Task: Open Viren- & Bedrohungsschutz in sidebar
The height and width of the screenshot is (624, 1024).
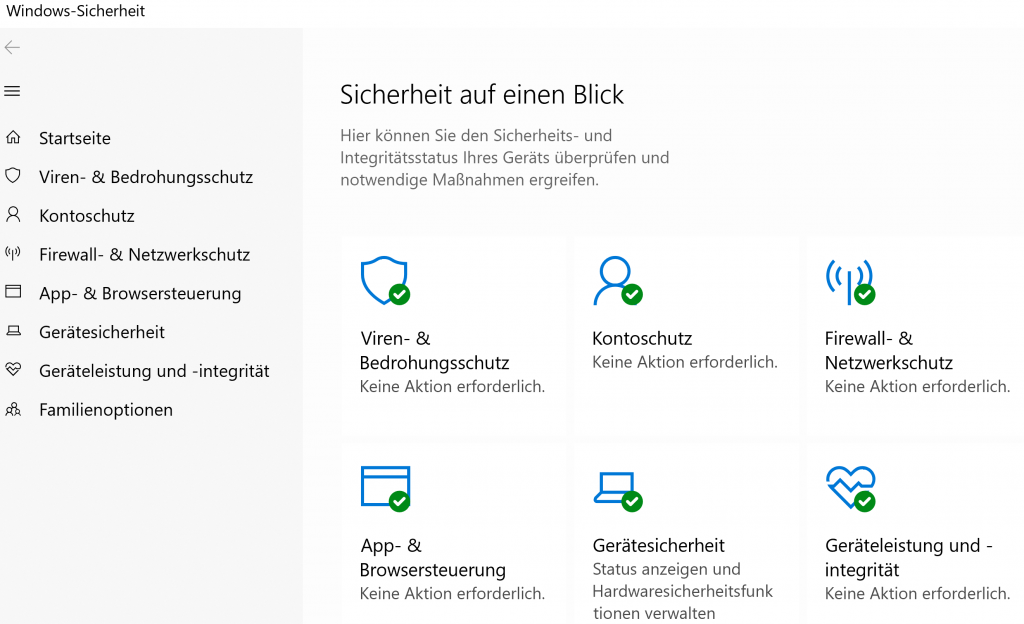Action: 146,177
